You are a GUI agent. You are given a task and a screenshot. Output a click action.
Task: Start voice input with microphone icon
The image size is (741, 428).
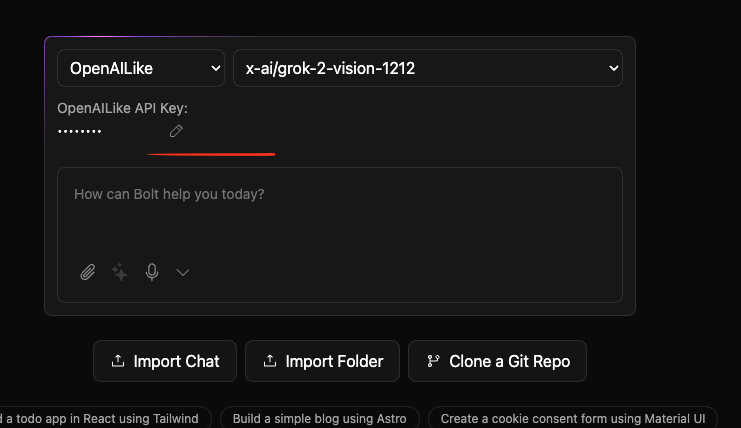coord(152,271)
